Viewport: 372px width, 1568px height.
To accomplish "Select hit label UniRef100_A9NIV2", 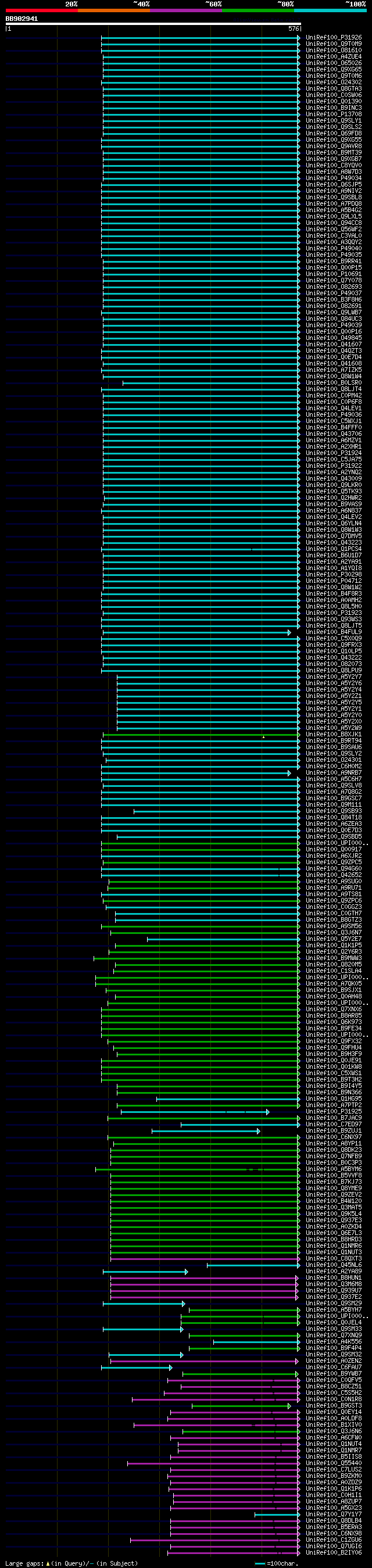I will pos(334,191).
